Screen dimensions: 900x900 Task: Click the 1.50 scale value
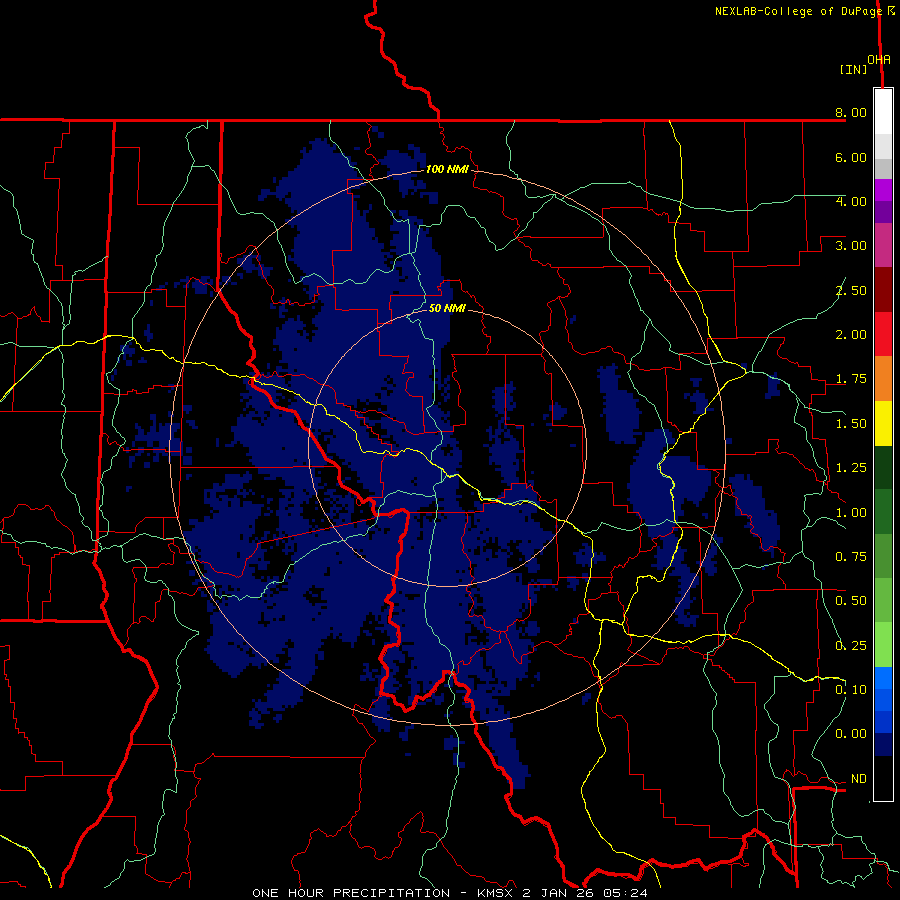tap(851, 424)
